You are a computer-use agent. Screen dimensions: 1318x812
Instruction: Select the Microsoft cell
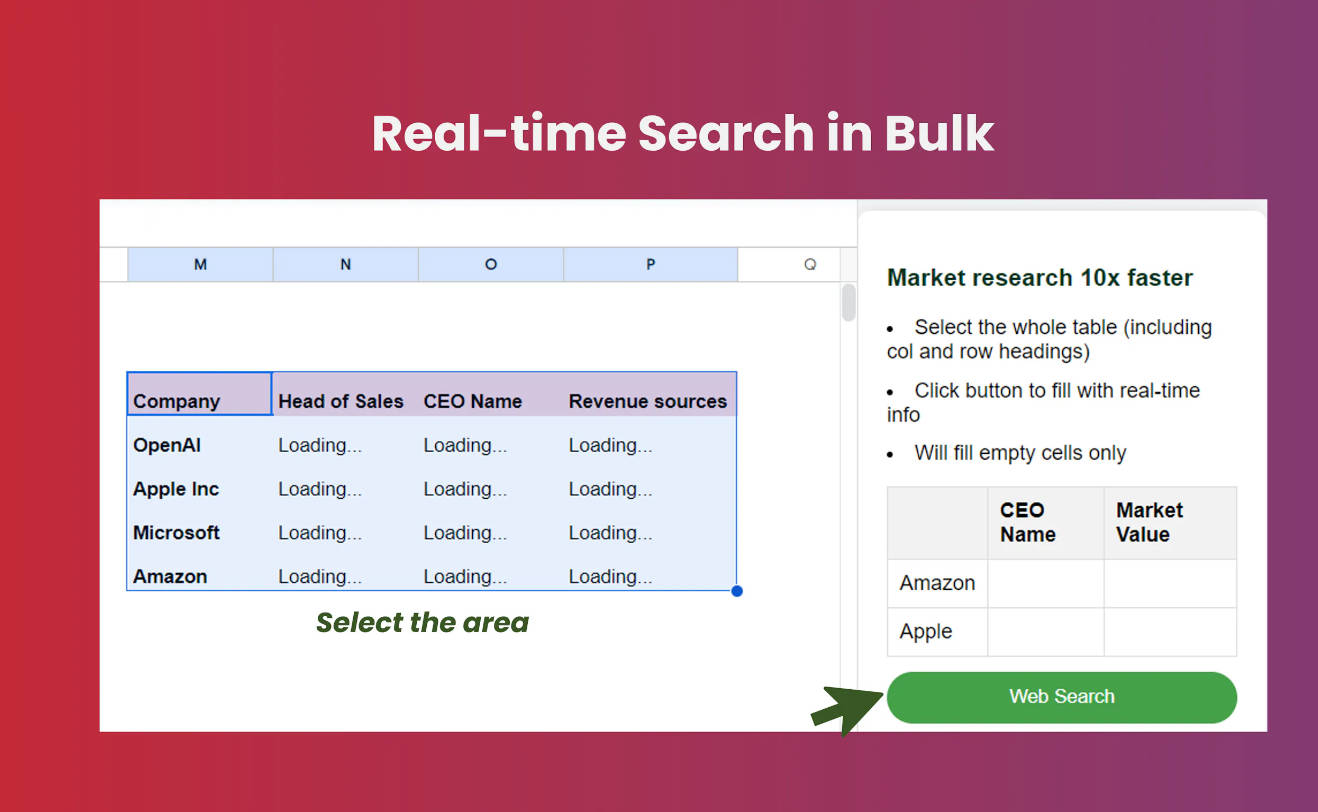176,533
